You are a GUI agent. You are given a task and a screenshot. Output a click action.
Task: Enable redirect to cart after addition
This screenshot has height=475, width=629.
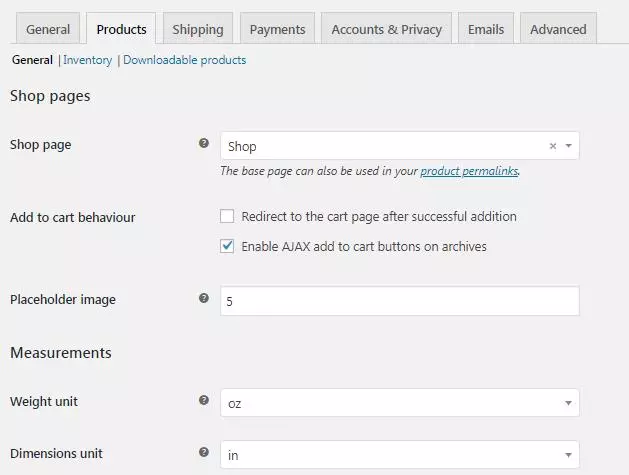(x=227, y=216)
